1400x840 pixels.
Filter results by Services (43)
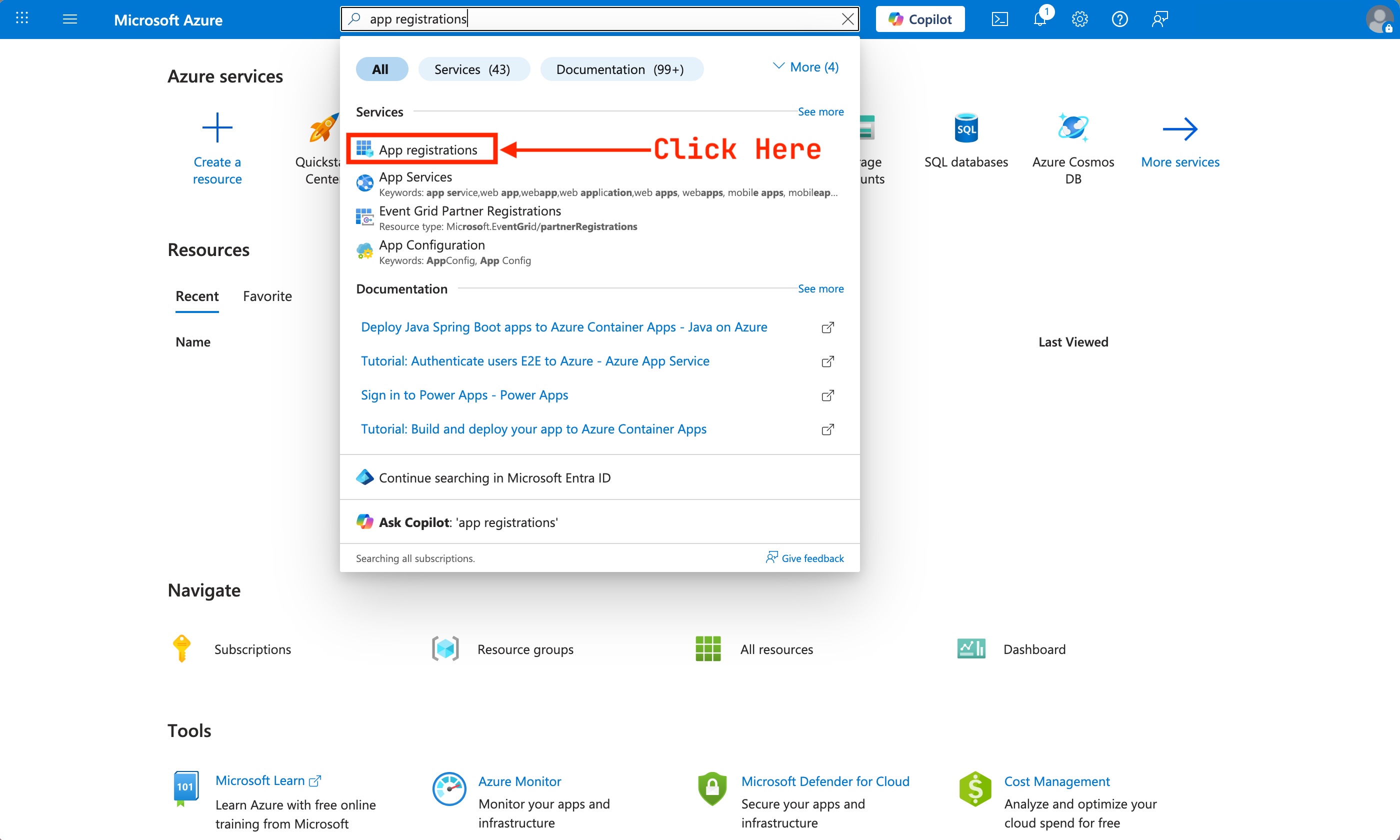[x=473, y=69]
